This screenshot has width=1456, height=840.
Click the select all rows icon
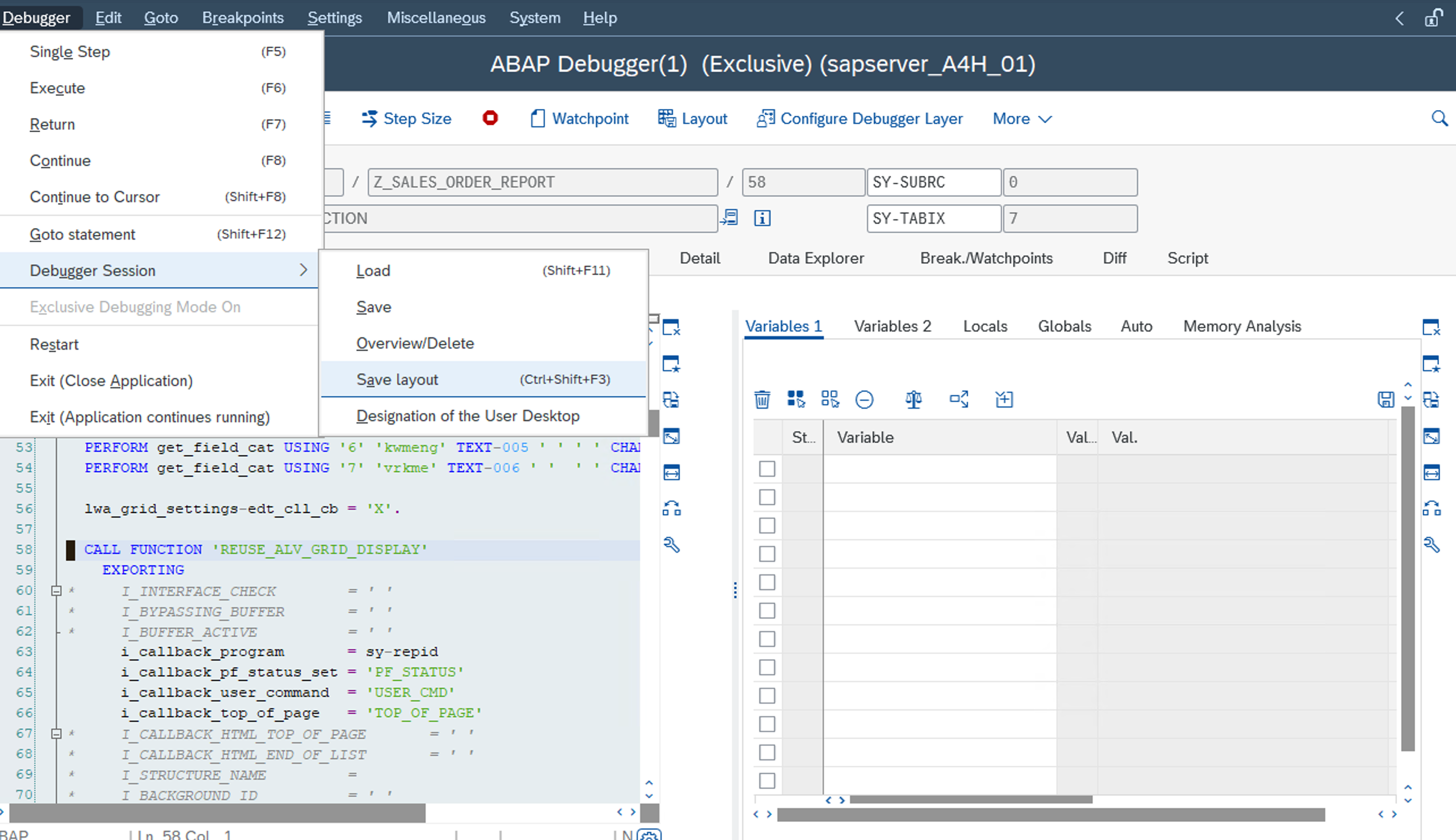[796, 399]
